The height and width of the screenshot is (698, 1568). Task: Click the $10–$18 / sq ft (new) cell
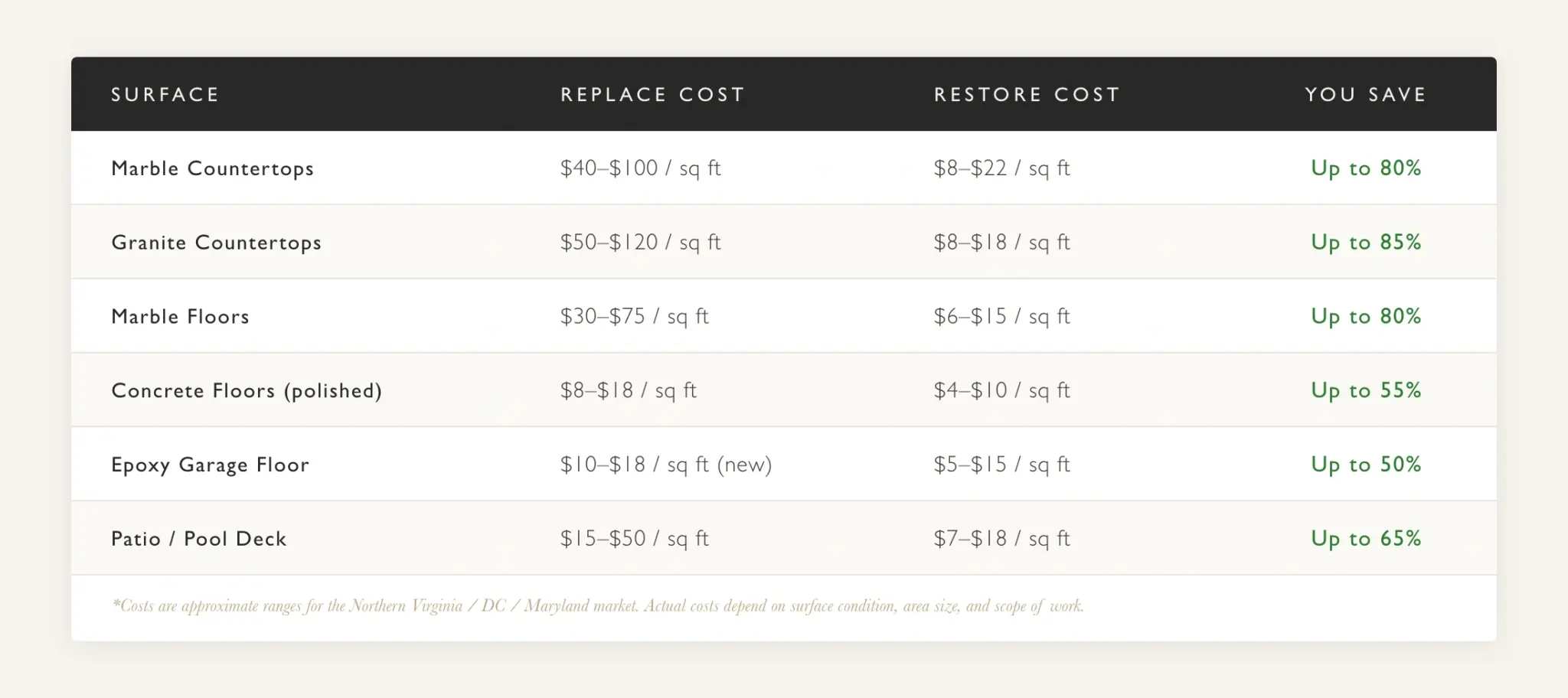665,465
